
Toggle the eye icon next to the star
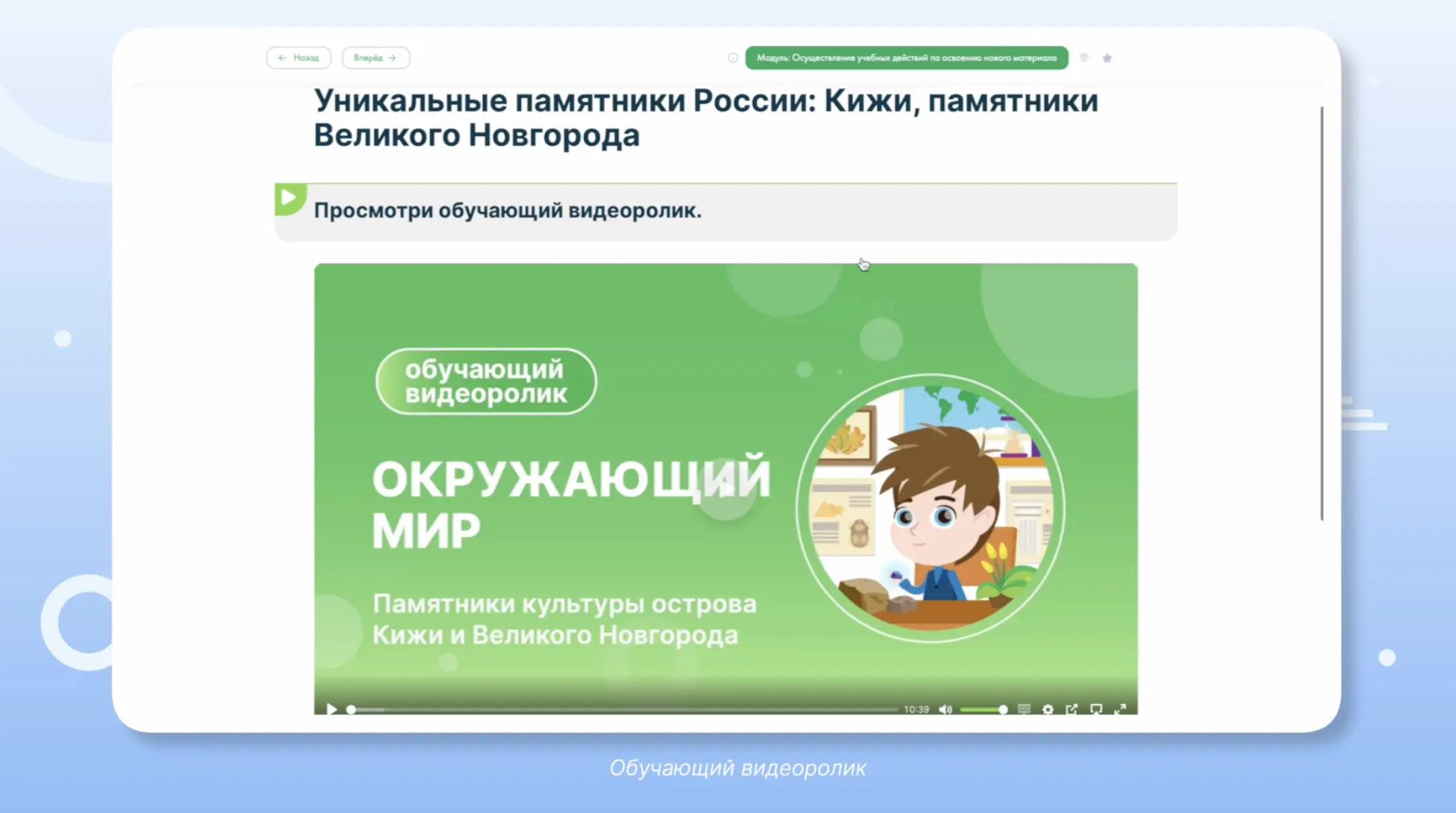pos(1084,58)
